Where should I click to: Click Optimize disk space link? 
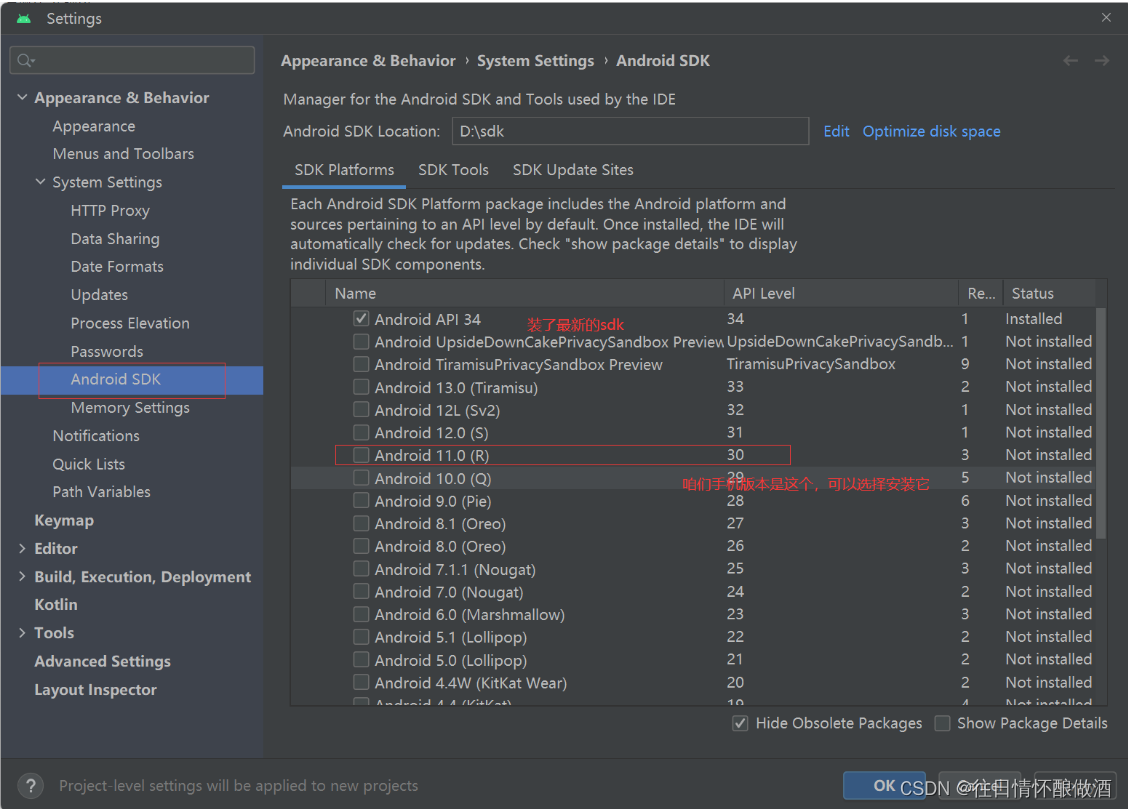click(x=932, y=132)
